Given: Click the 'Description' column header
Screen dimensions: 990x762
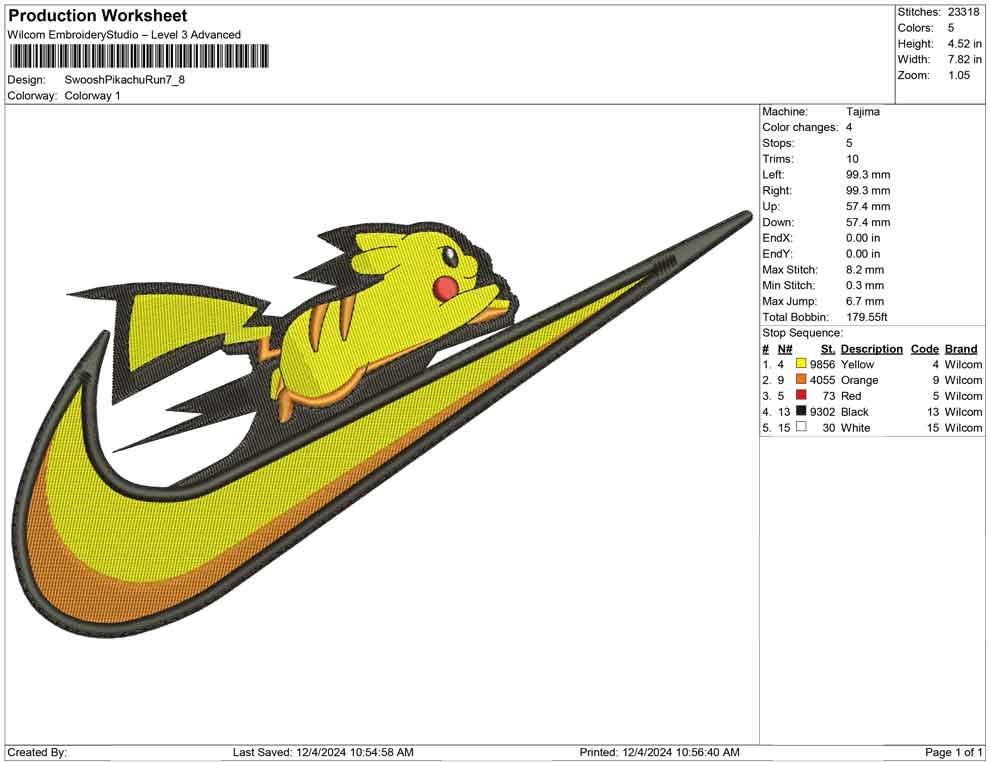Looking at the screenshot, I should coord(871,349).
